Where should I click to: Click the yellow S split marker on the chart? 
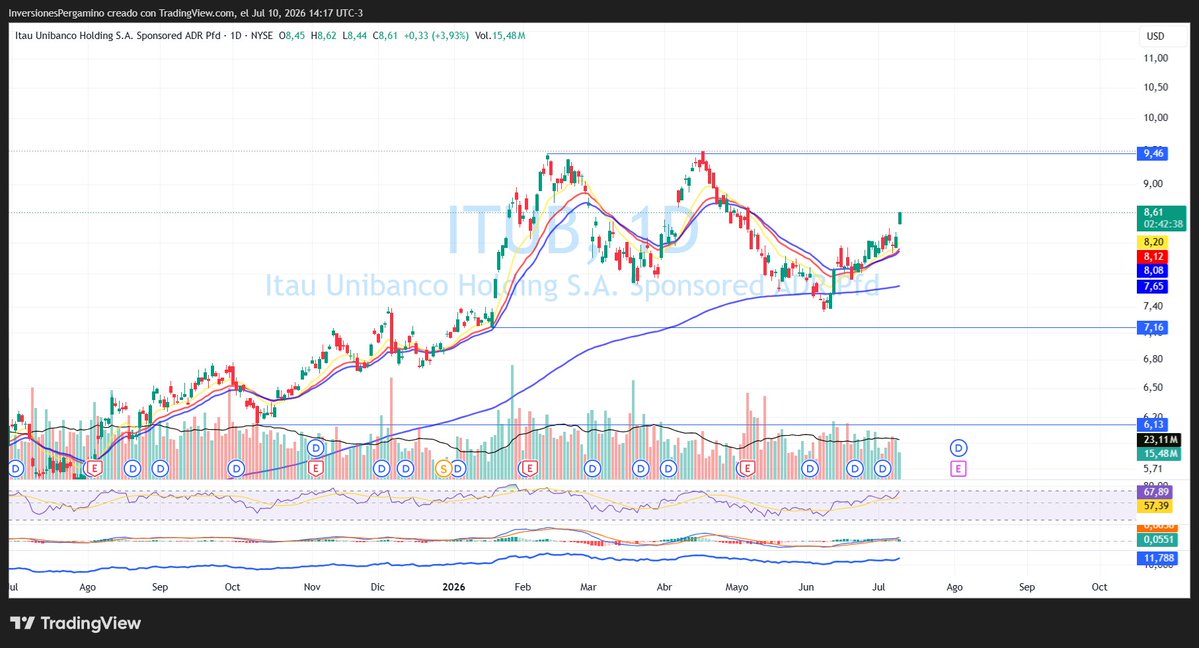[x=443, y=467]
